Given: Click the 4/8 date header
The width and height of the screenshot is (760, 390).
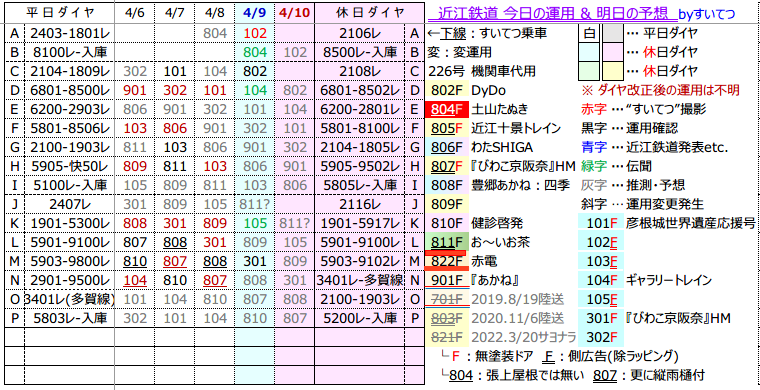Looking at the screenshot, I should point(215,13).
